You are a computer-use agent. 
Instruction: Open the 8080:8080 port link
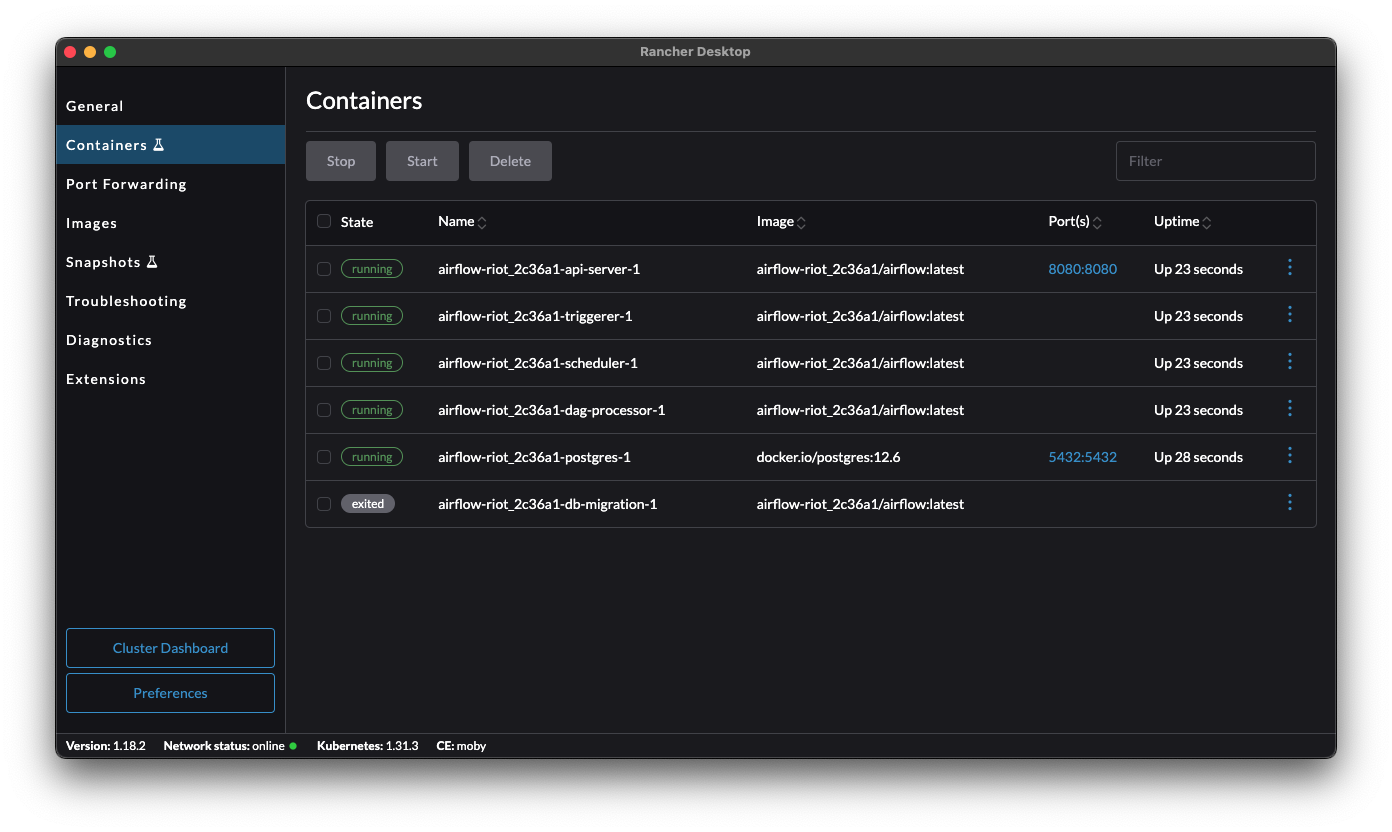coord(1082,268)
